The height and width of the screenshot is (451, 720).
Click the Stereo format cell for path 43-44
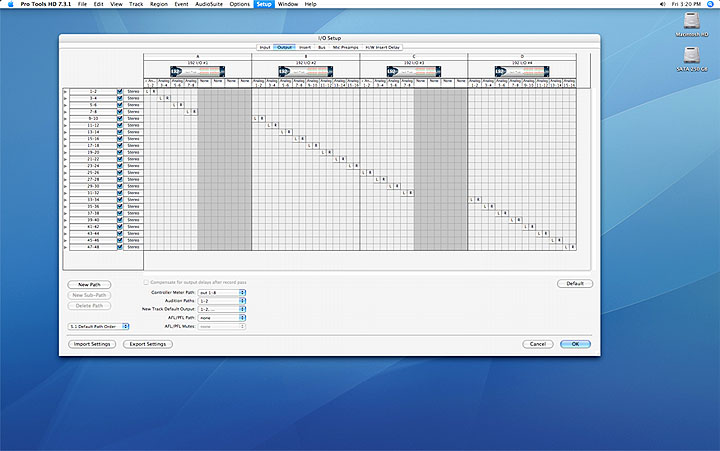point(133,234)
